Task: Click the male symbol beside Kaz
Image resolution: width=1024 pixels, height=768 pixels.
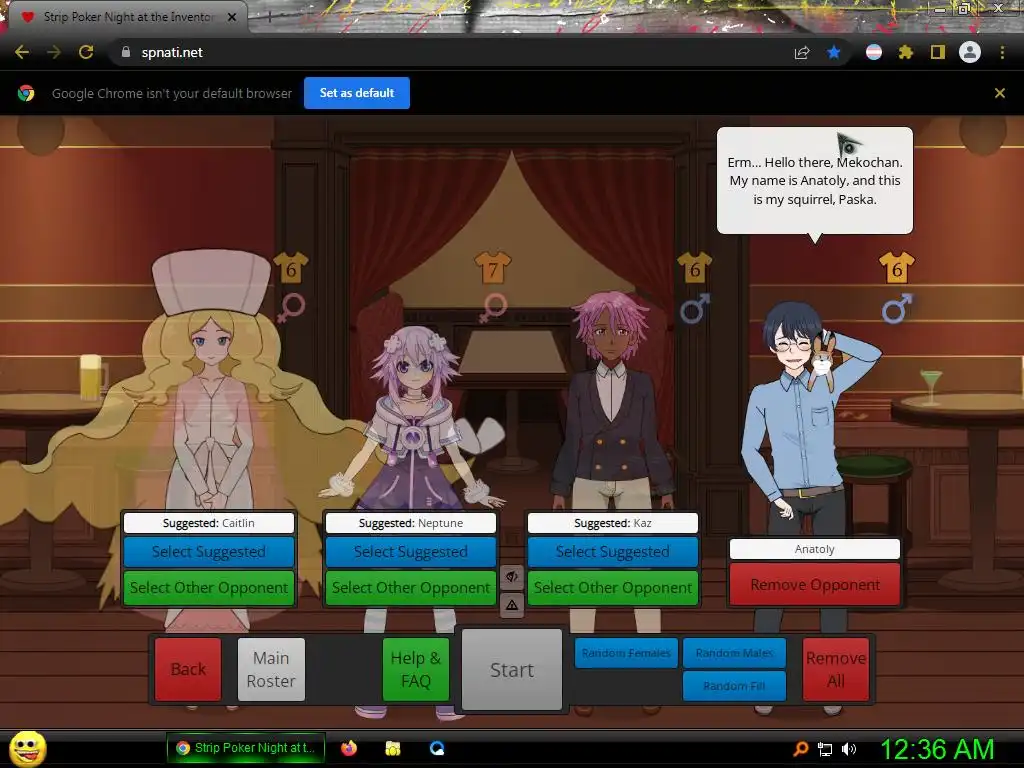Action: 695,308
